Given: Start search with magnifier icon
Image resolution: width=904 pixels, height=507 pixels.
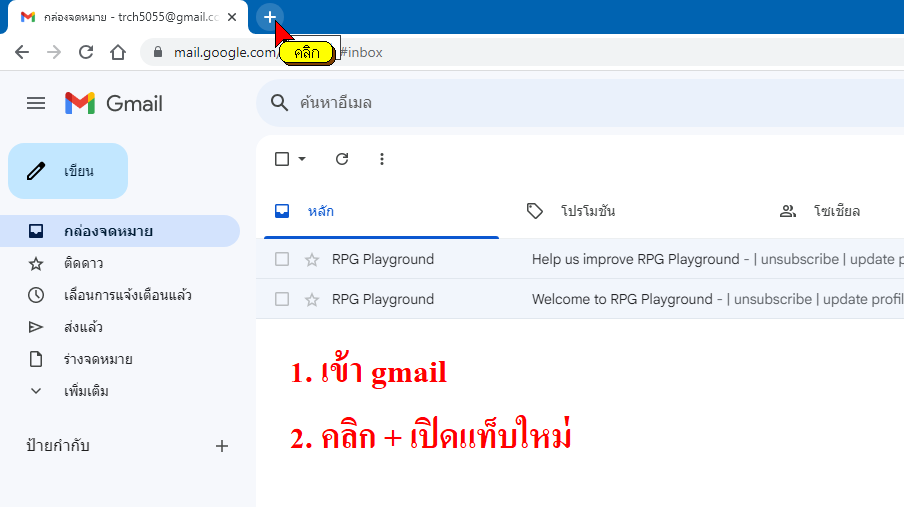Looking at the screenshot, I should 280,103.
